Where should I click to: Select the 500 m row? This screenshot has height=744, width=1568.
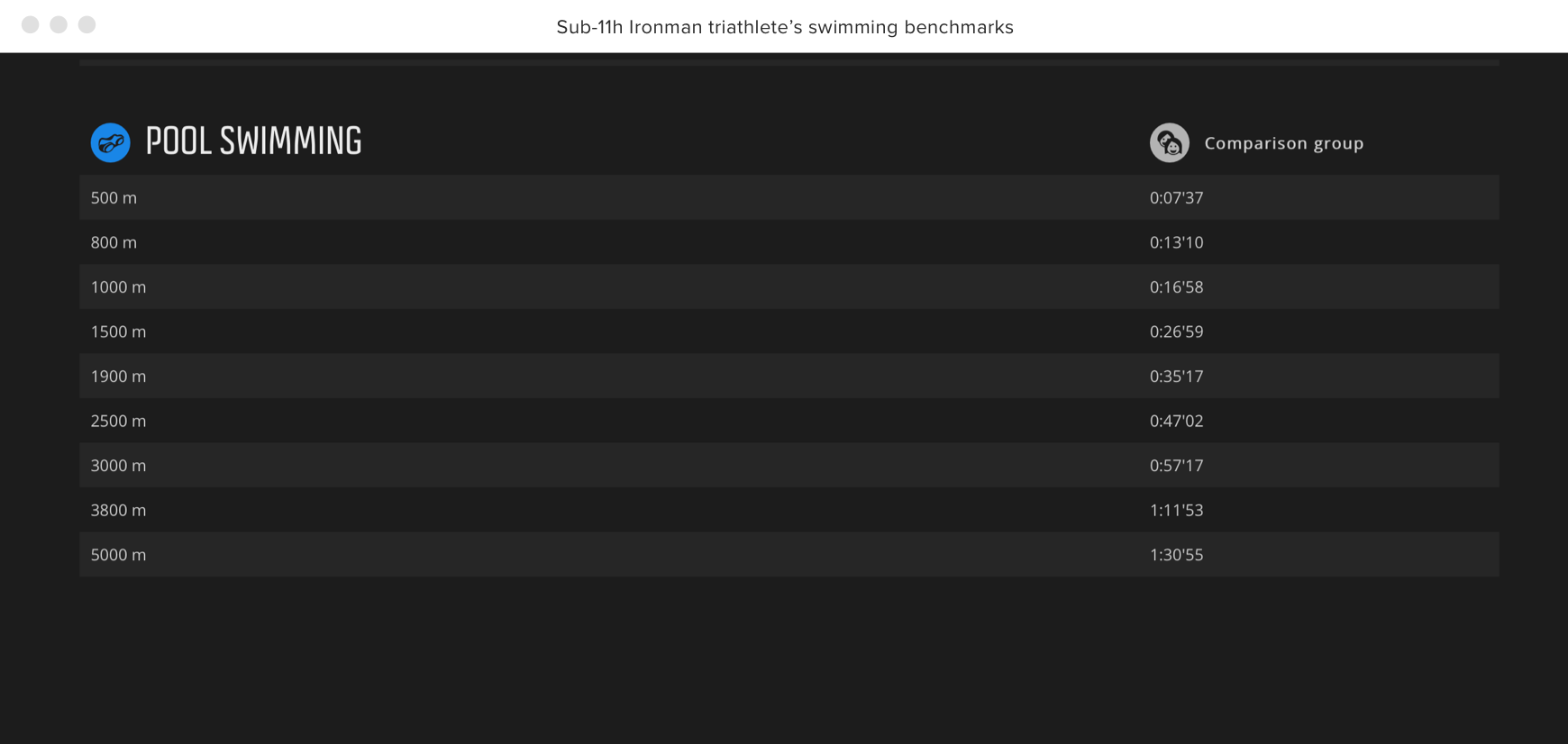tap(789, 197)
